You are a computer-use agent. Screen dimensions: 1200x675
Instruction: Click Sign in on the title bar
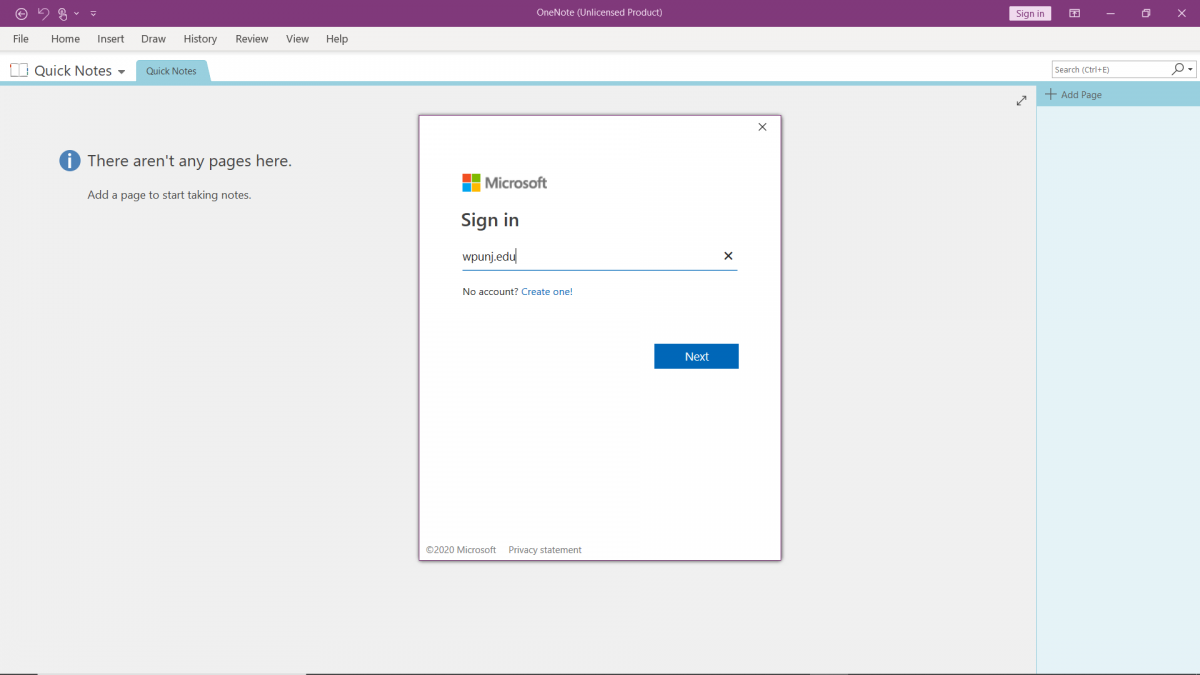[1030, 13]
